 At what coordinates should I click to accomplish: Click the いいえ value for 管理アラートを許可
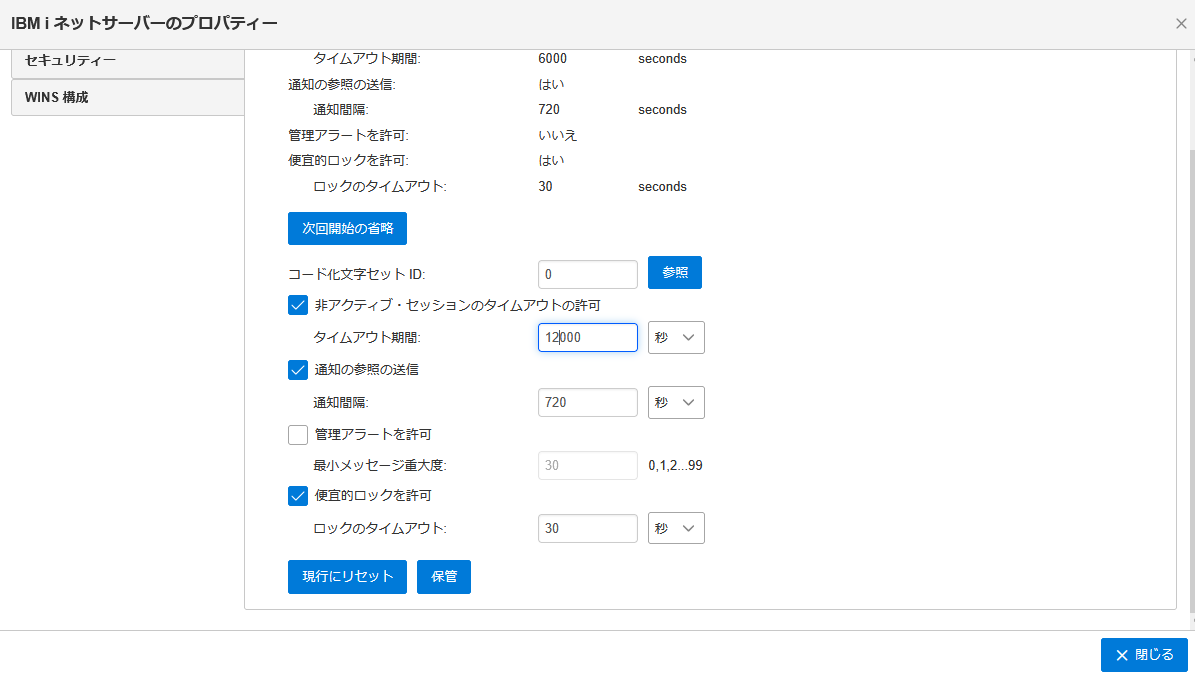(x=558, y=135)
